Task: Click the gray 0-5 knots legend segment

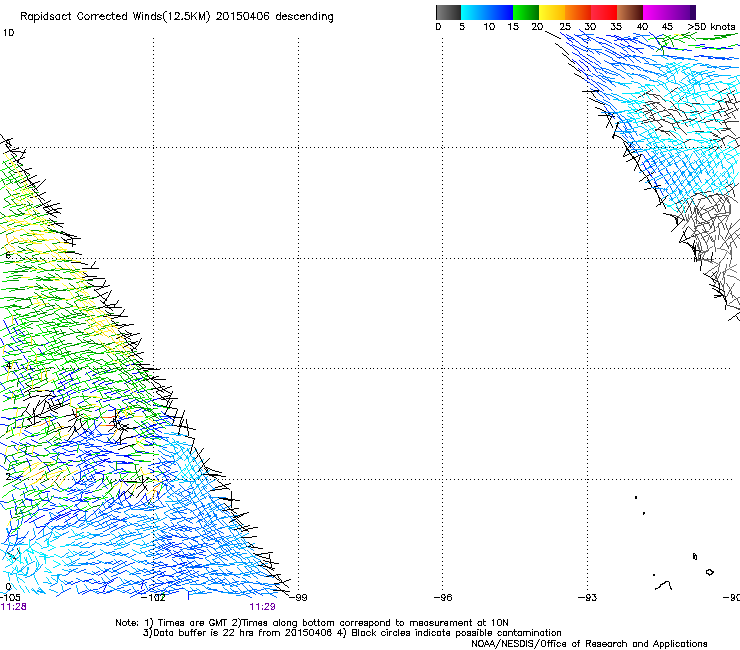Action: [x=448, y=12]
